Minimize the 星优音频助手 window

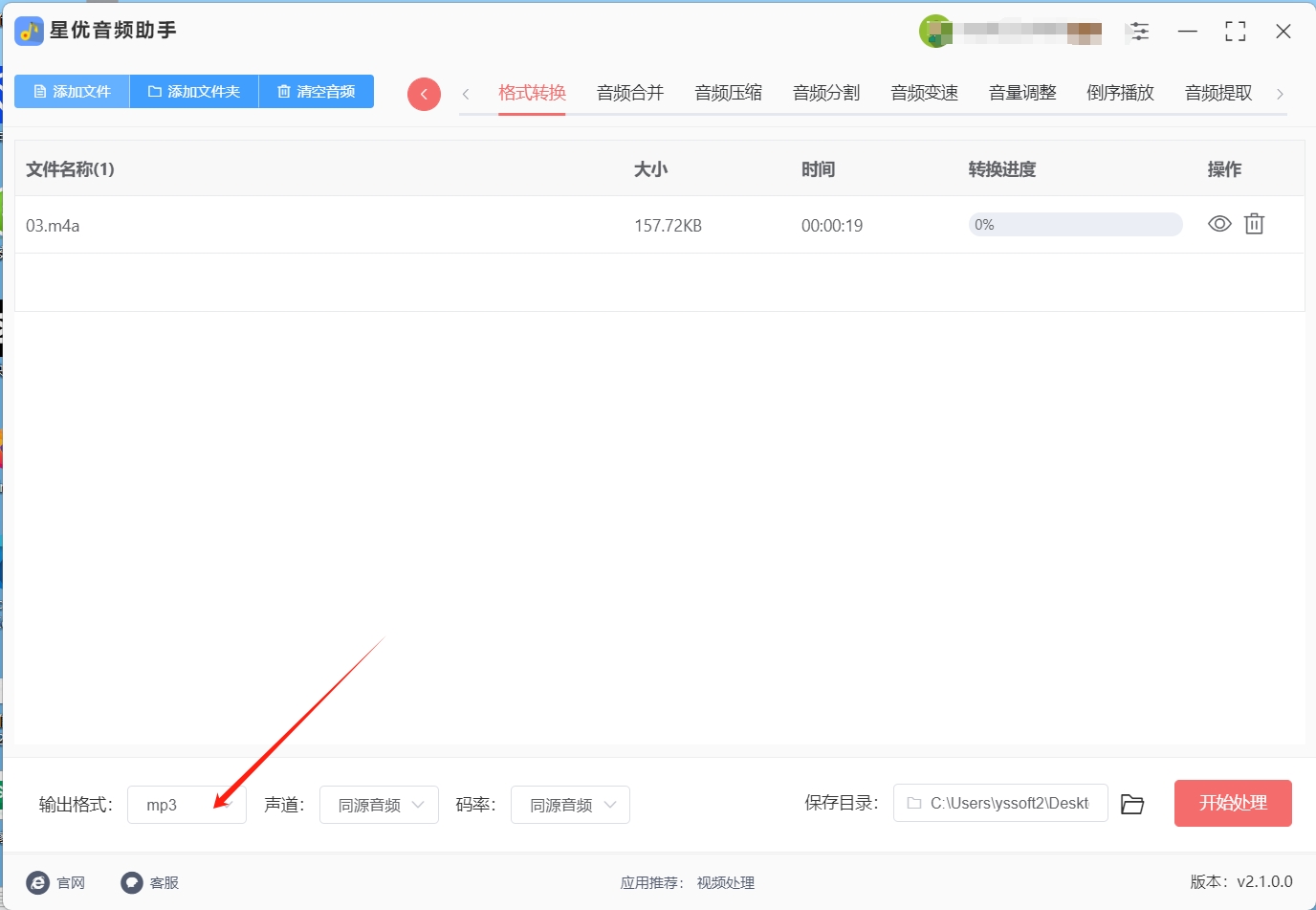(1188, 32)
